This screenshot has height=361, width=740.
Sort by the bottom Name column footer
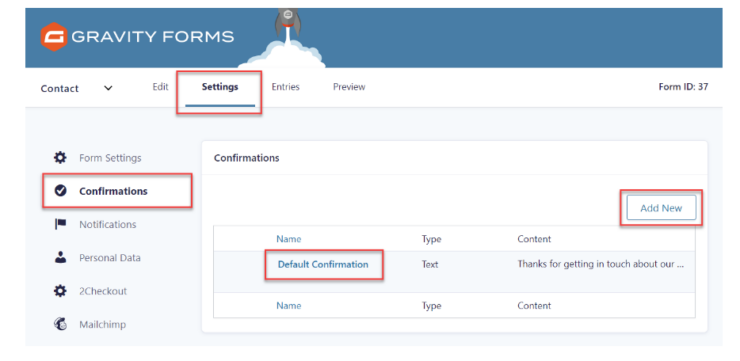pyautogui.click(x=289, y=305)
